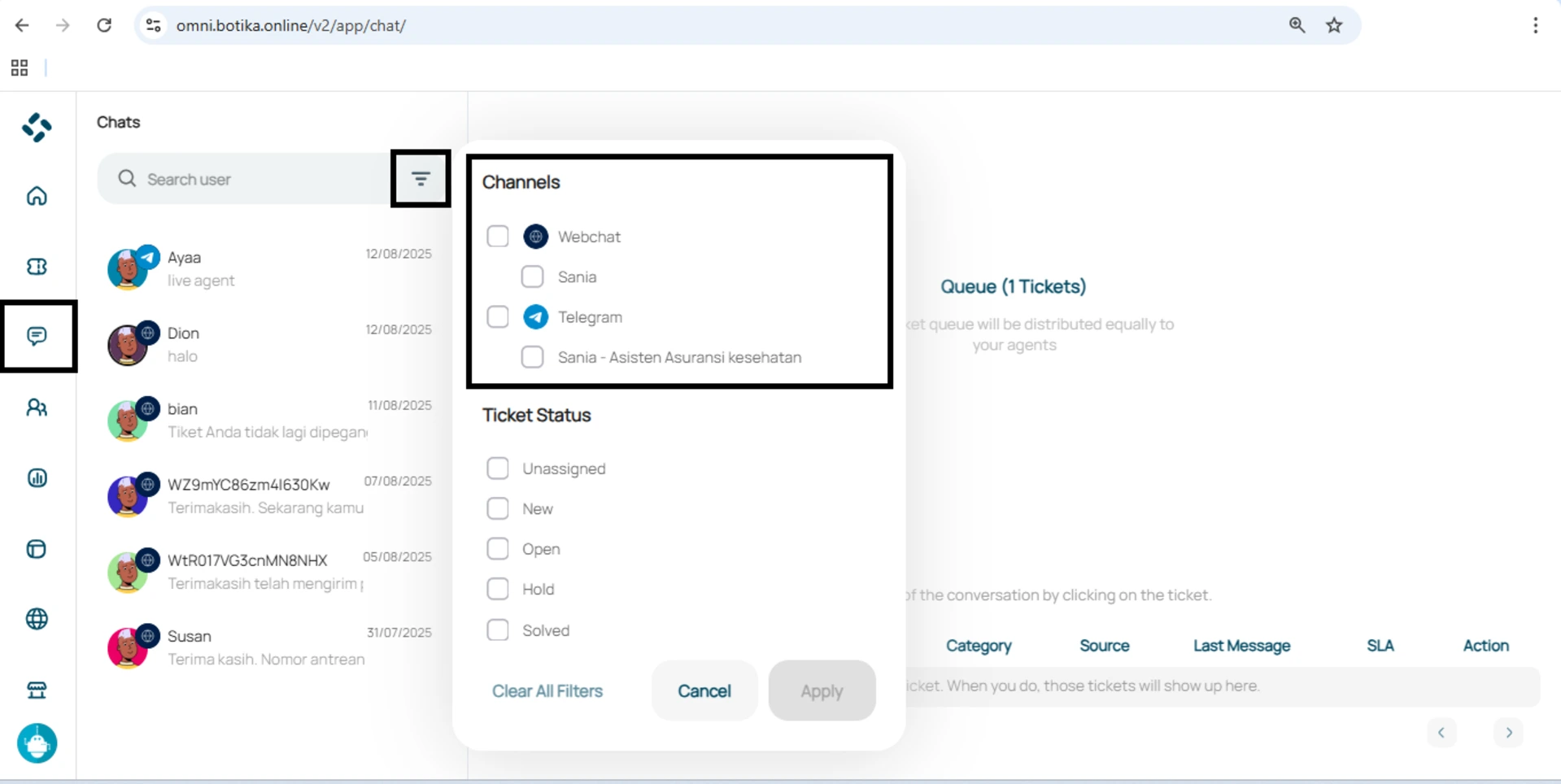
Task: Open the Contacts people icon in the sidebar
Action: tap(37, 407)
